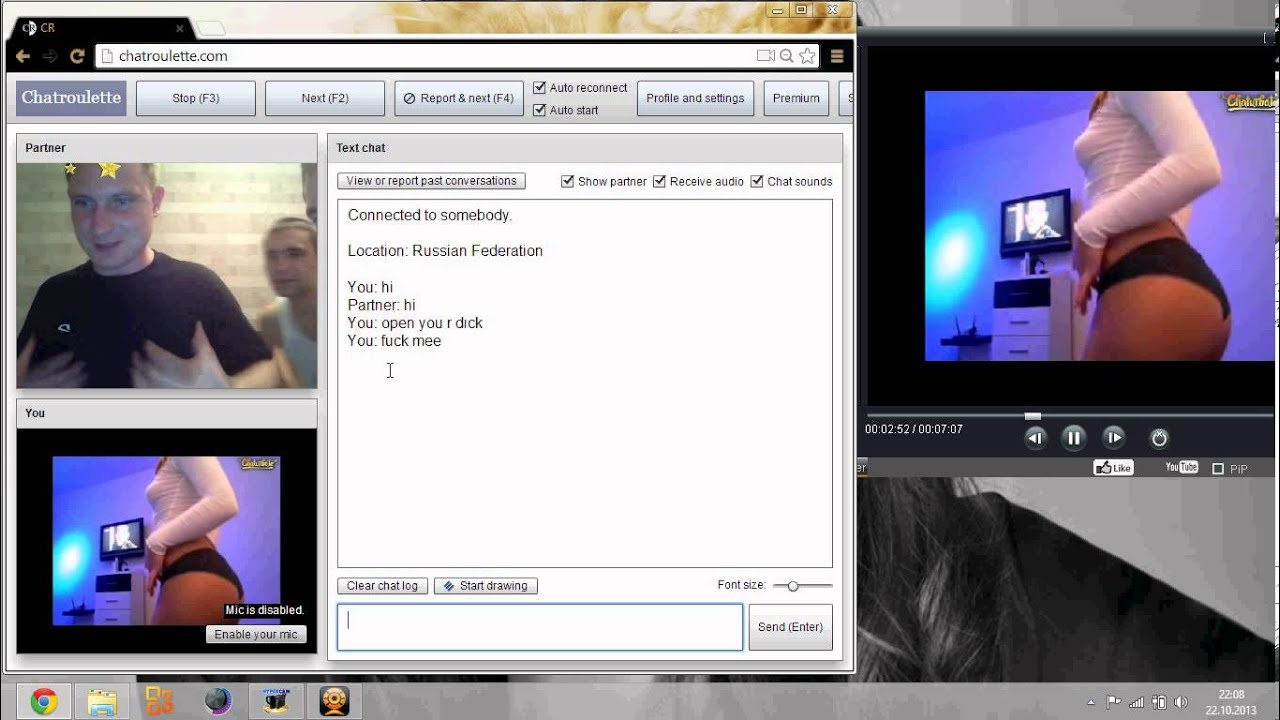Click the Stop (F3) button
1280x720 pixels.
tap(196, 98)
